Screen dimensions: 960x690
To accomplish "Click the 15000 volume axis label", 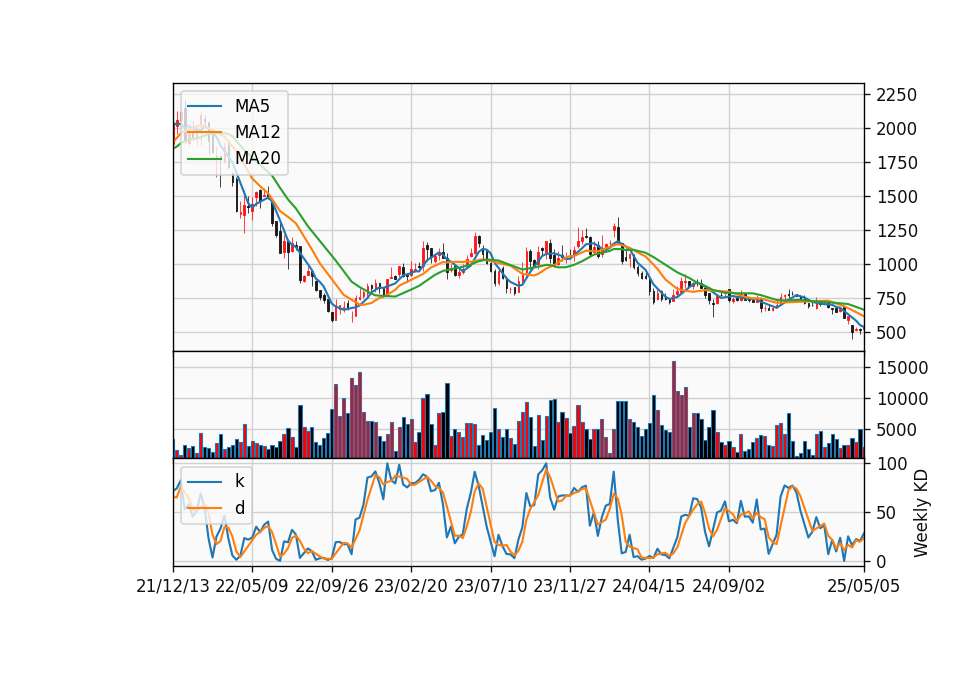I will (902, 368).
